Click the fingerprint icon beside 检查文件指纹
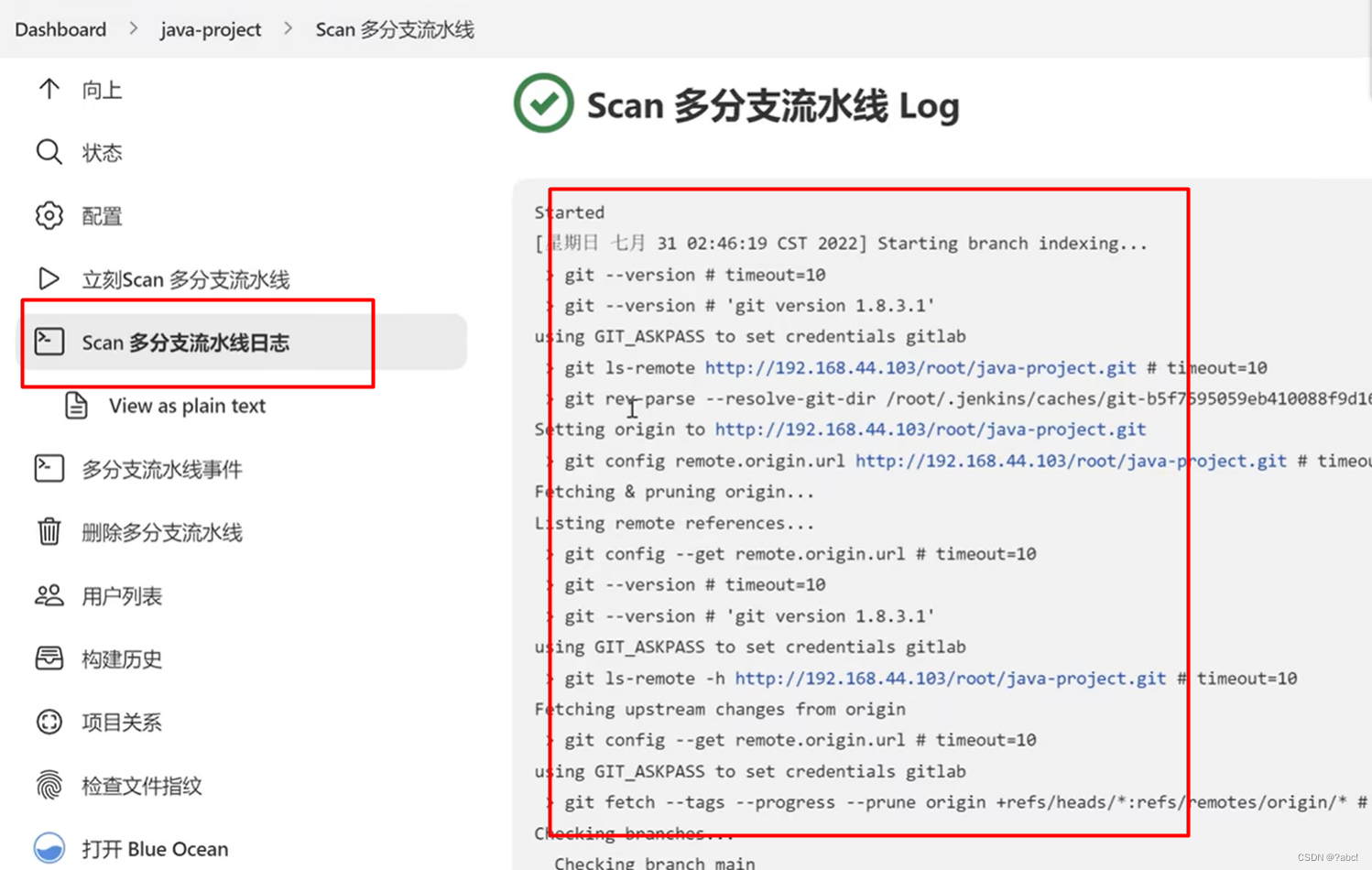The height and width of the screenshot is (870, 1372). pos(49,785)
